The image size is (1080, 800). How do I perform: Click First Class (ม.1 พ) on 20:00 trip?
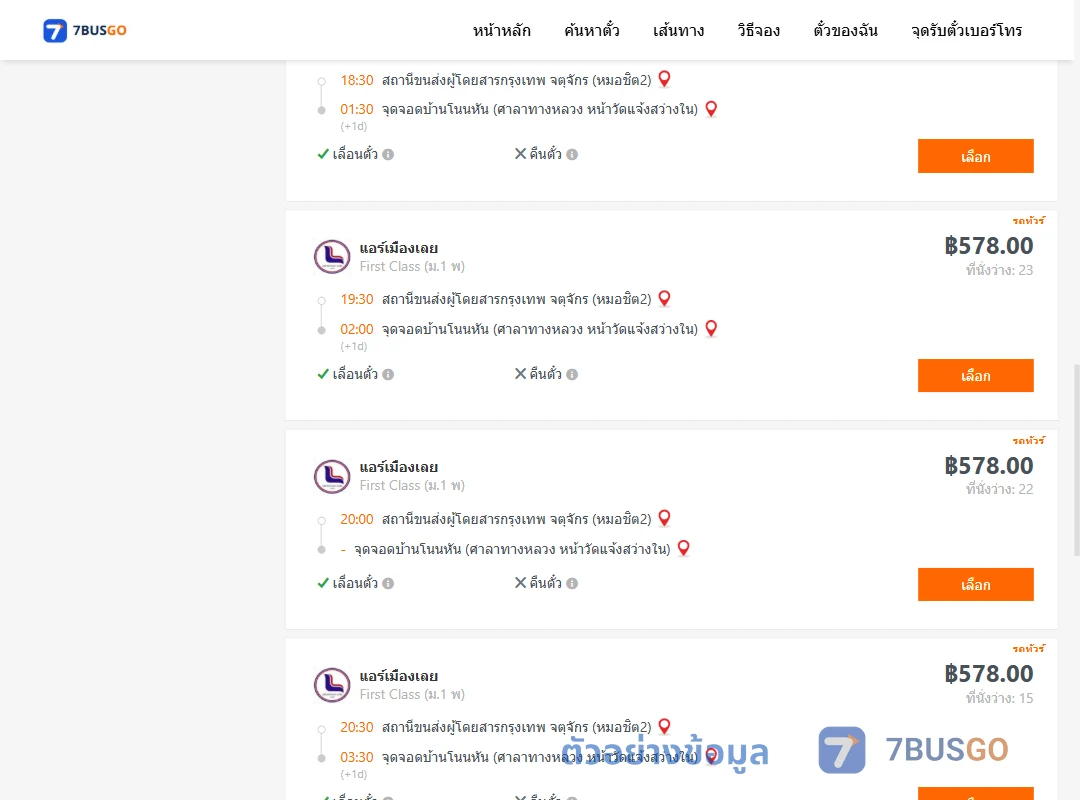[412, 486]
